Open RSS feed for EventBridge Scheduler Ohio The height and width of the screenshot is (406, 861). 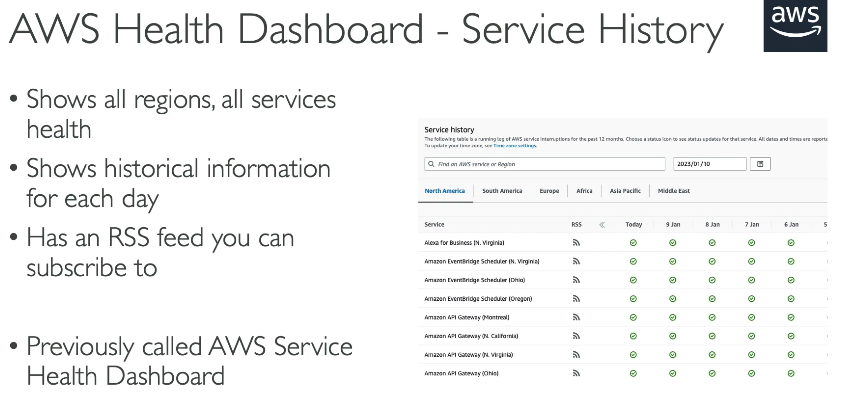point(576,280)
